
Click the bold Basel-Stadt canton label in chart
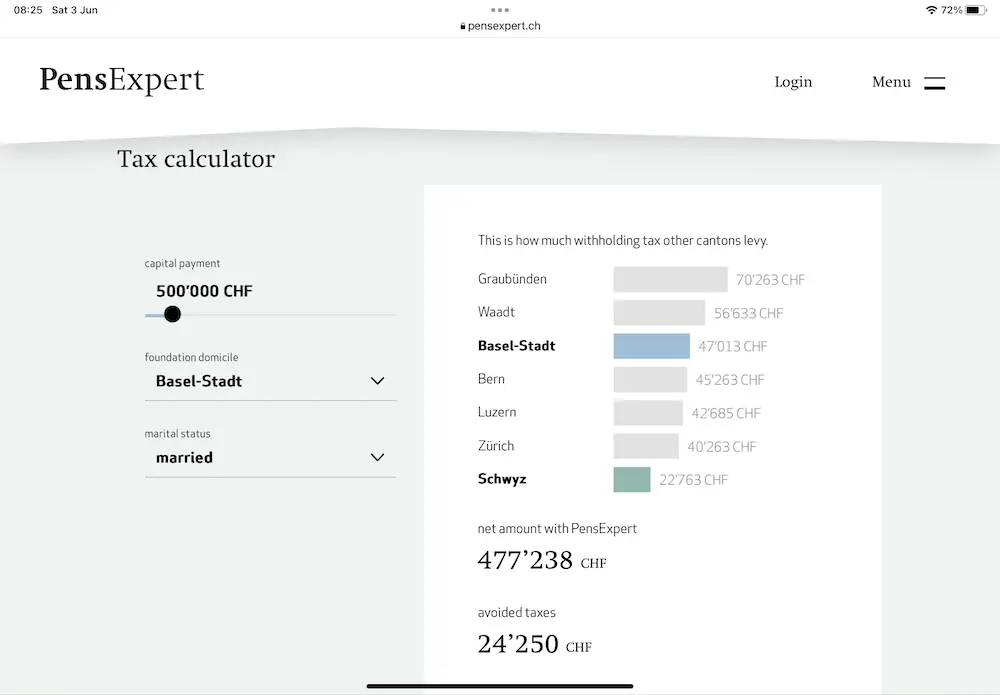click(517, 346)
